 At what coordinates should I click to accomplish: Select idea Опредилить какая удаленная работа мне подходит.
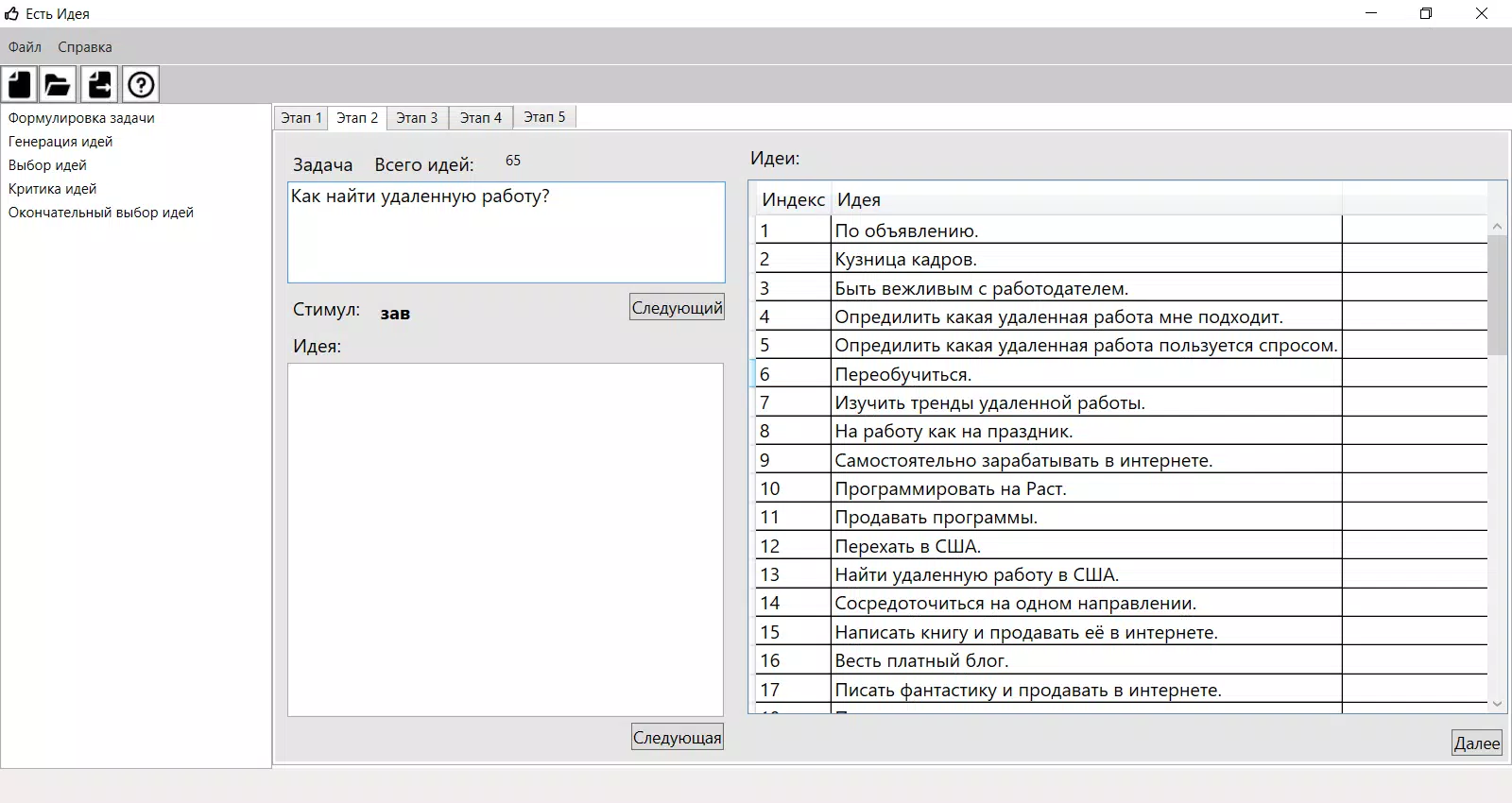coord(1121,316)
